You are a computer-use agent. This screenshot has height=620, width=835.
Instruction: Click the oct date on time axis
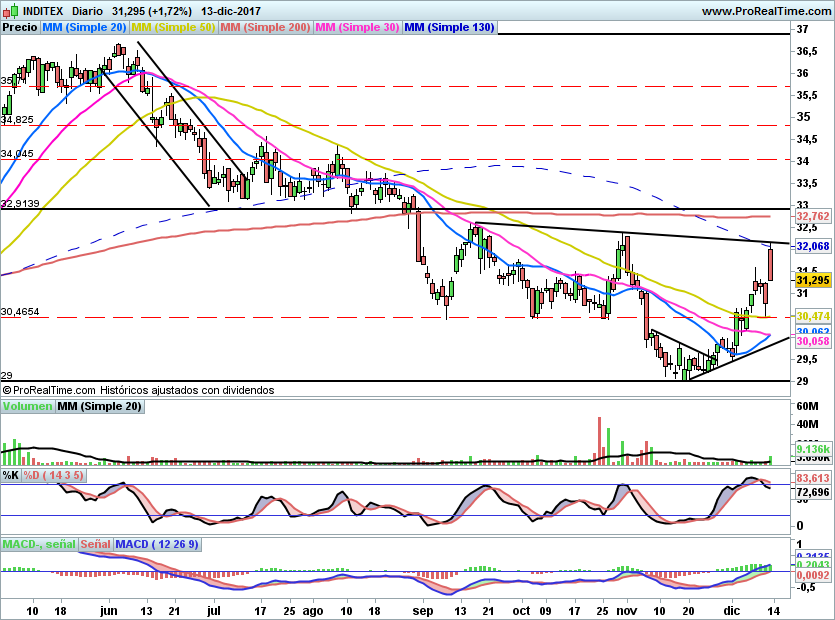(521, 610)
